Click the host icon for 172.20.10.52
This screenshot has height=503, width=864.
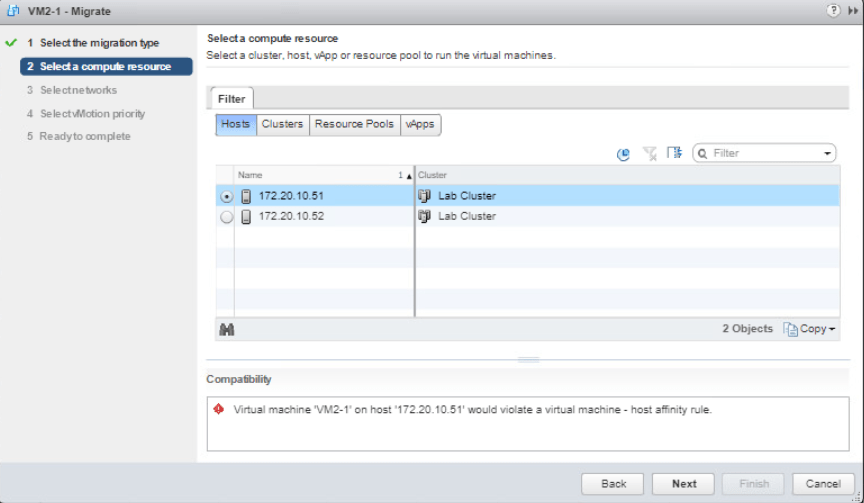pyautogui.click(x=246, y=216)
